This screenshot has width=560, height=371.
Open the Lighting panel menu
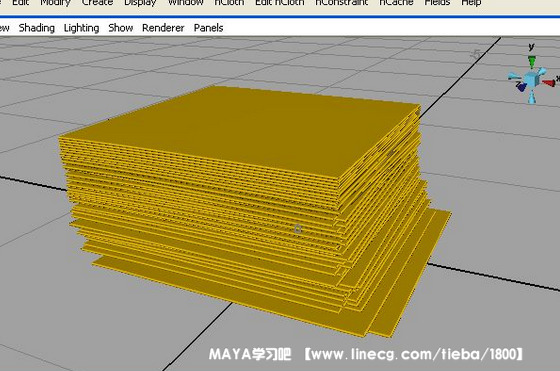tap(81, 28)
